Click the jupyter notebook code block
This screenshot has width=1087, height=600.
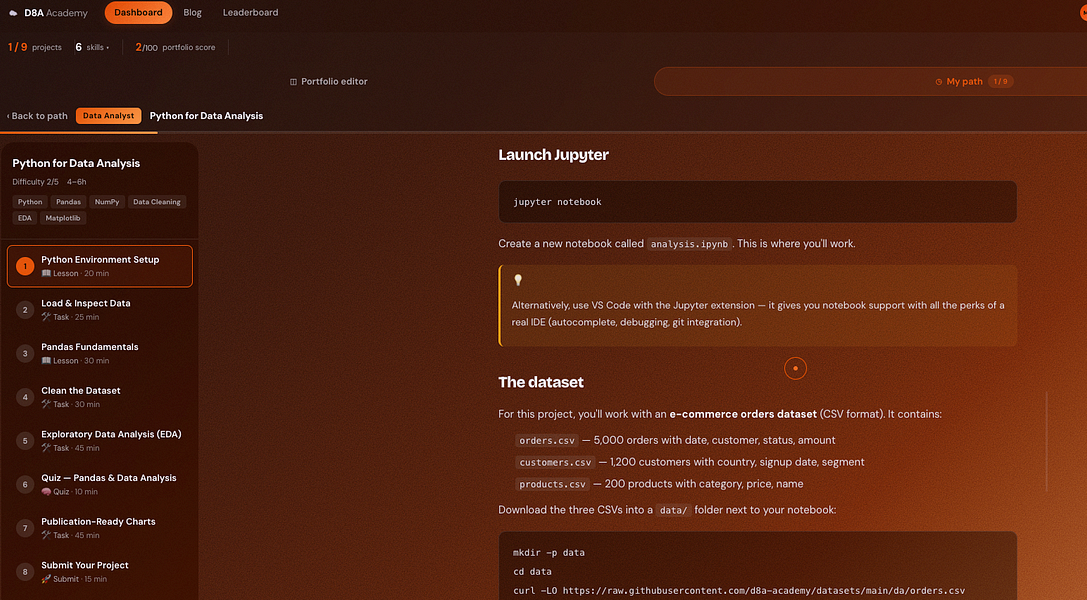pyautogui.click(x=758, y=202)
